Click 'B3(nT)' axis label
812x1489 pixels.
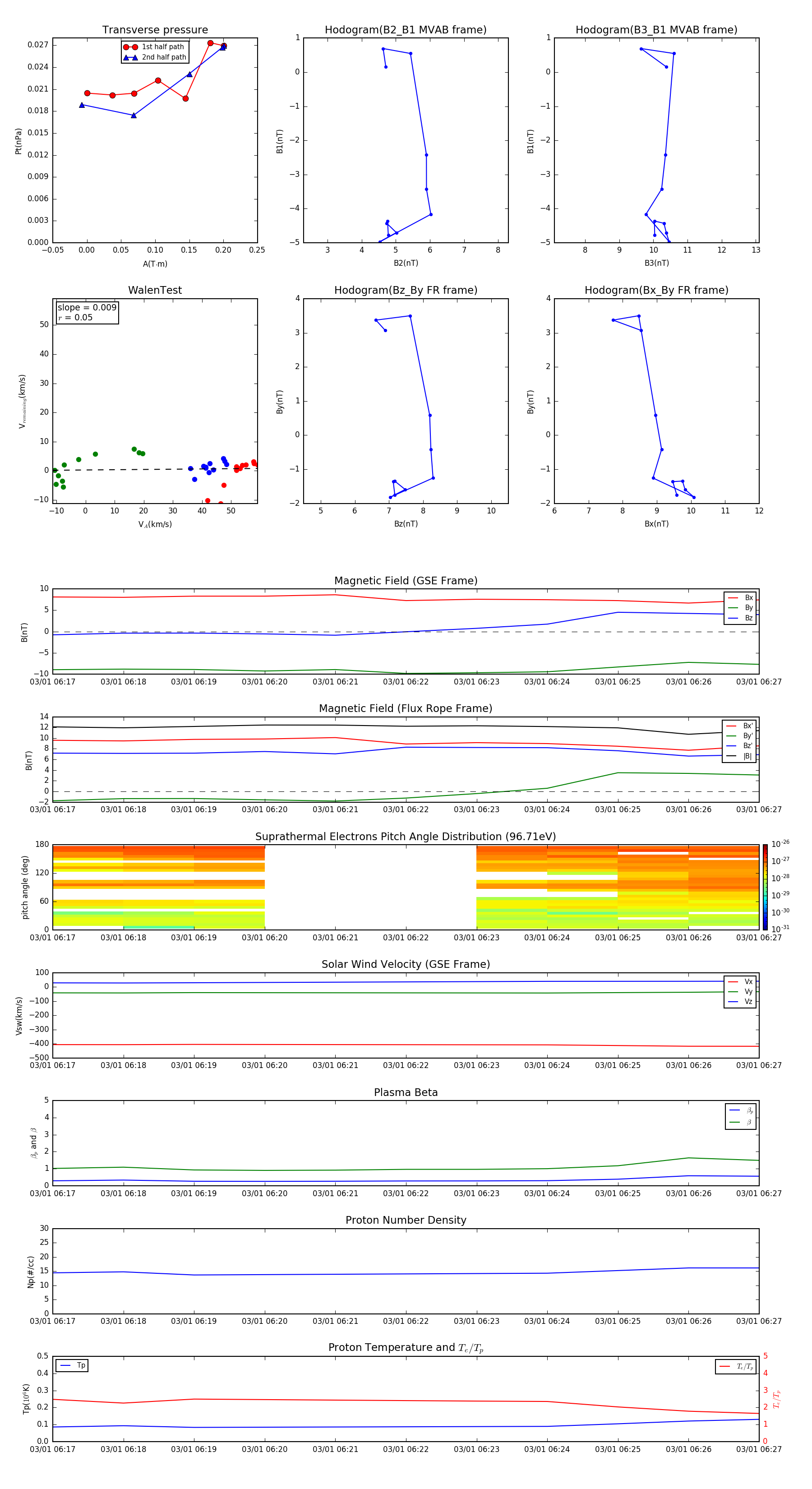[x=656, y=263]
